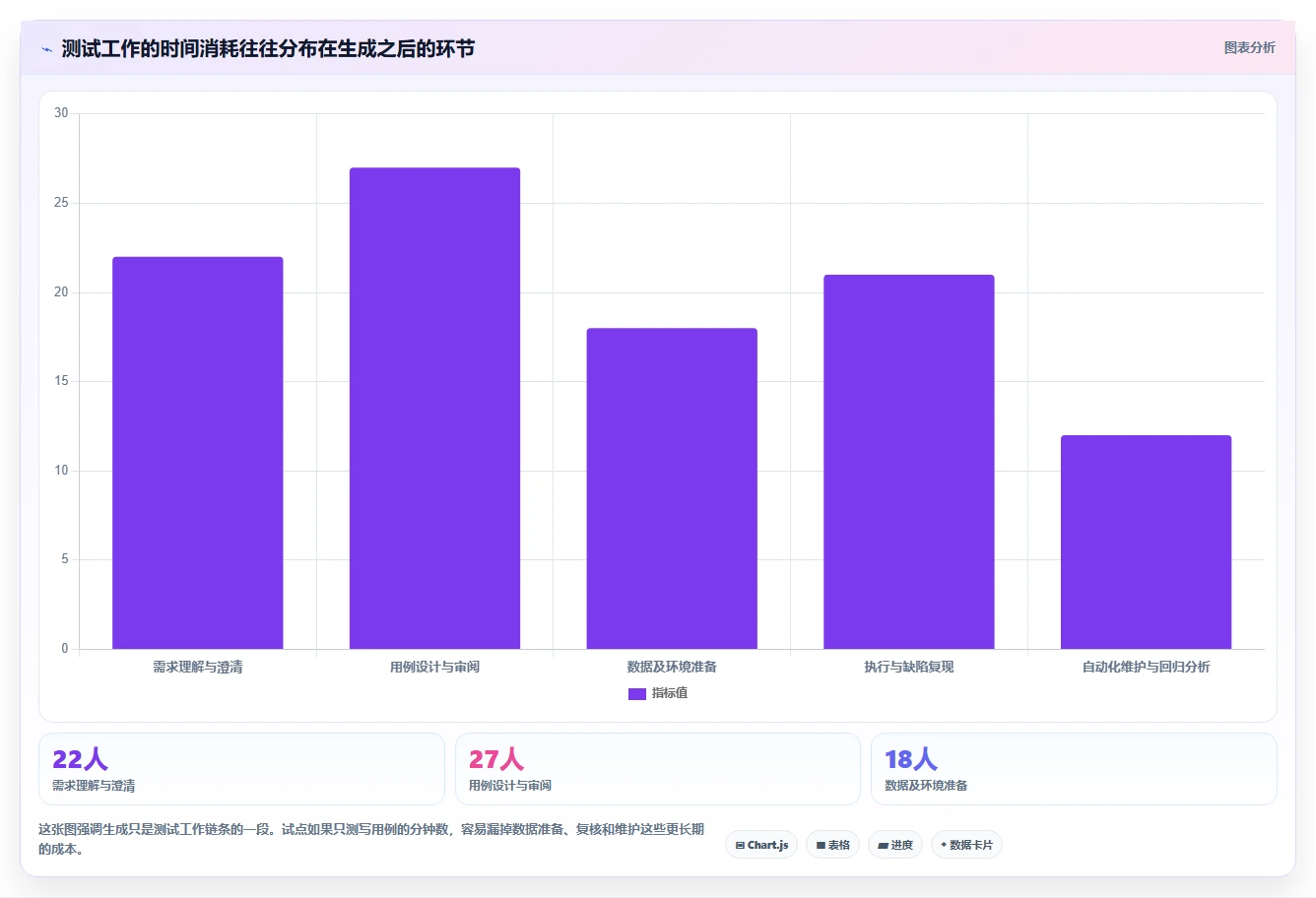The image size is (1316, 898).
Task: Click the y-axis value 10
Action: 61,471
